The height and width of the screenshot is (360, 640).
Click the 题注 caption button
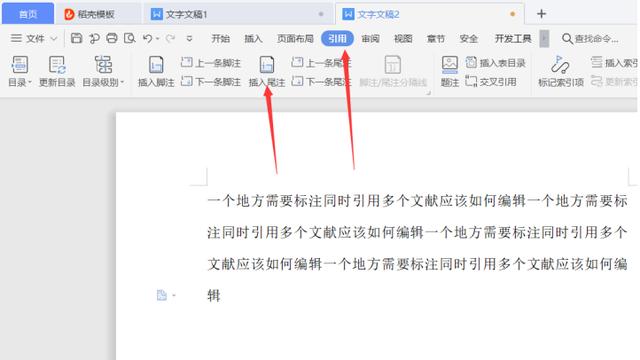449,72
